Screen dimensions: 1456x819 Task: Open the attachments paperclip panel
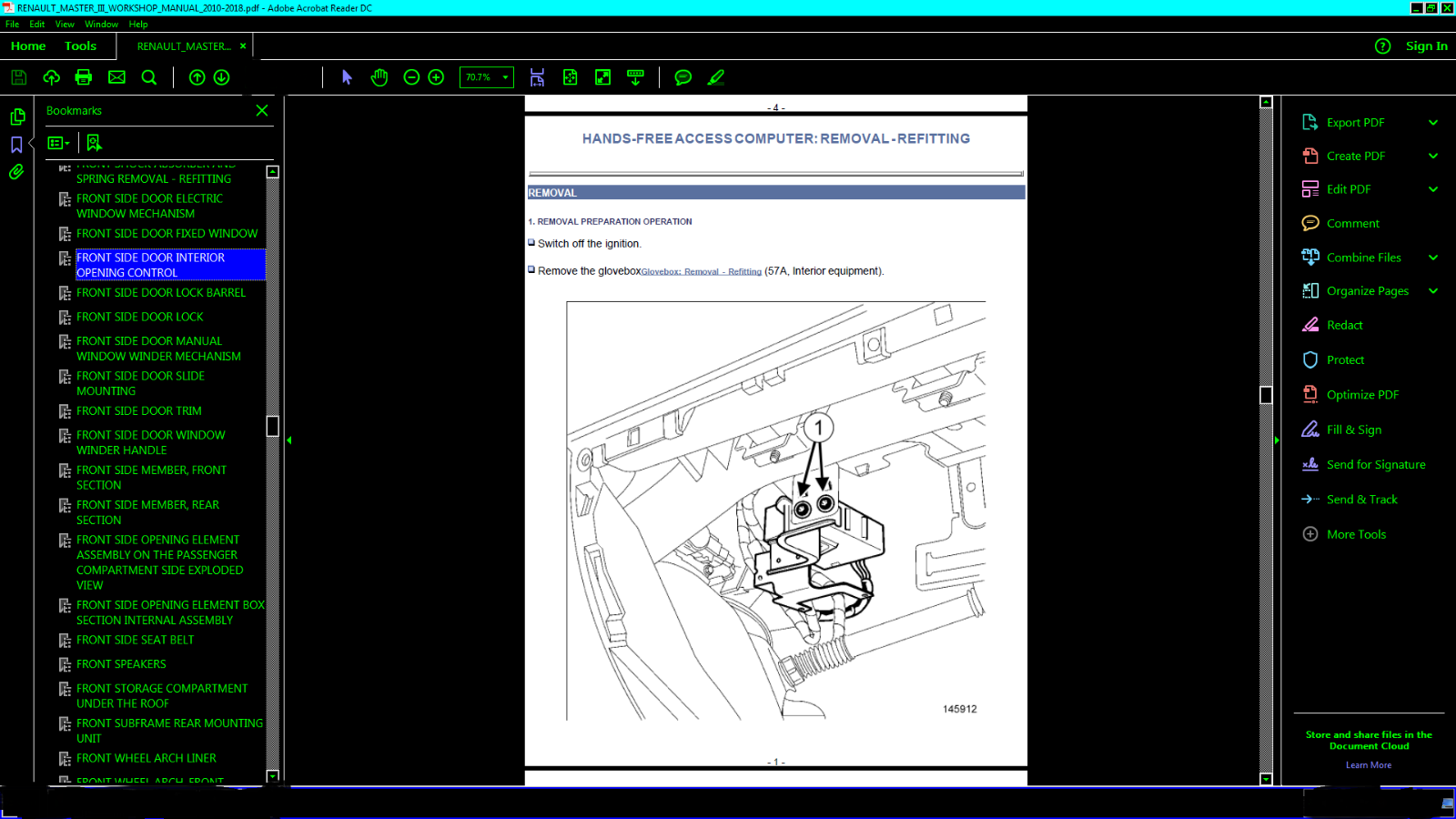click(16, 172)
